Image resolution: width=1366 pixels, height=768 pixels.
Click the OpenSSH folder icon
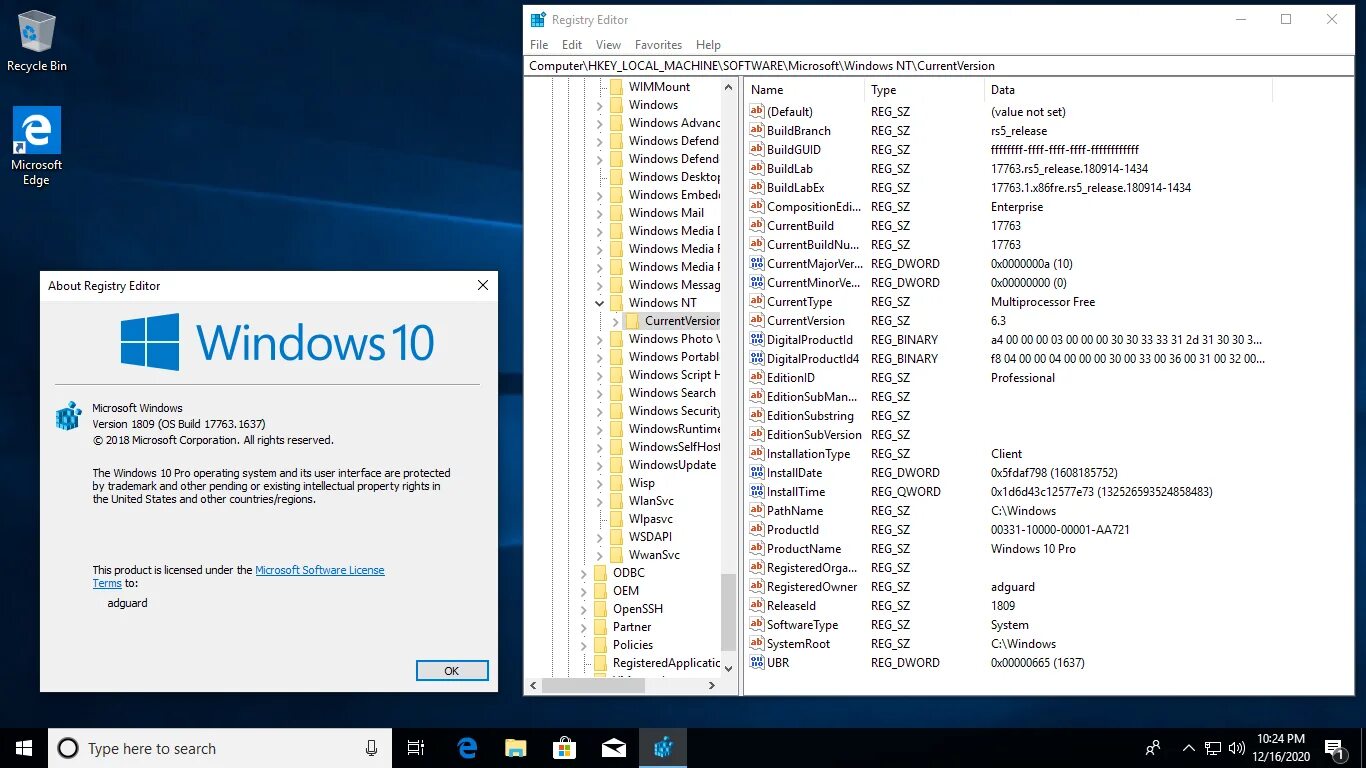600,609
